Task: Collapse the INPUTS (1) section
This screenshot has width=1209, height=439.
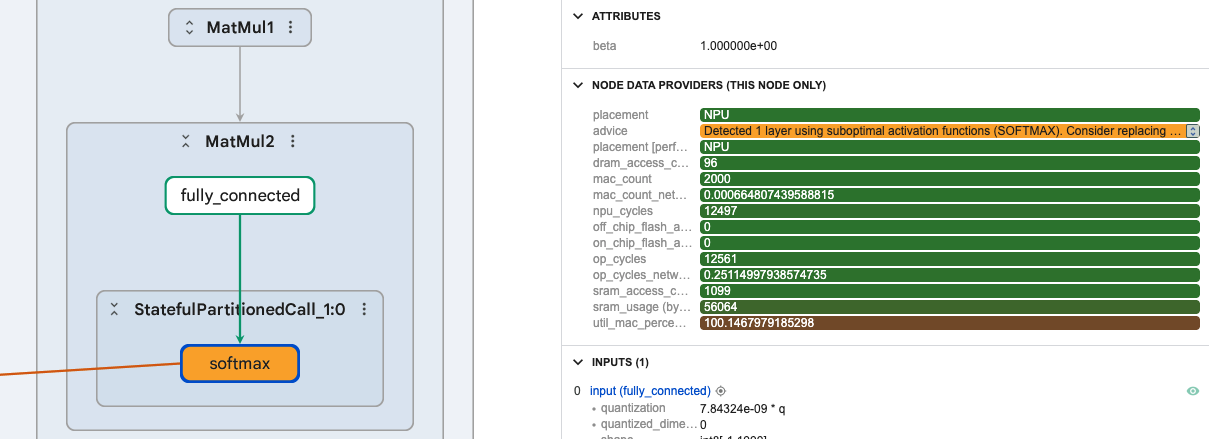Action: (x=577, y=362)
